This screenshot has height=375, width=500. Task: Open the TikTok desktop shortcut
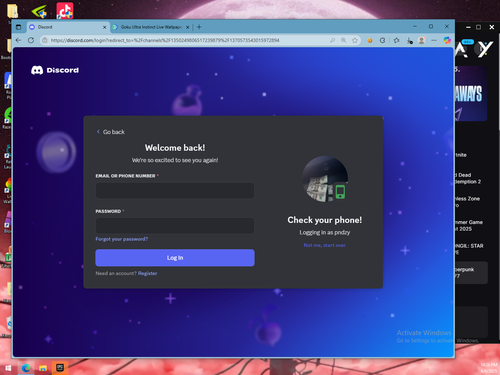pos(65,11)
